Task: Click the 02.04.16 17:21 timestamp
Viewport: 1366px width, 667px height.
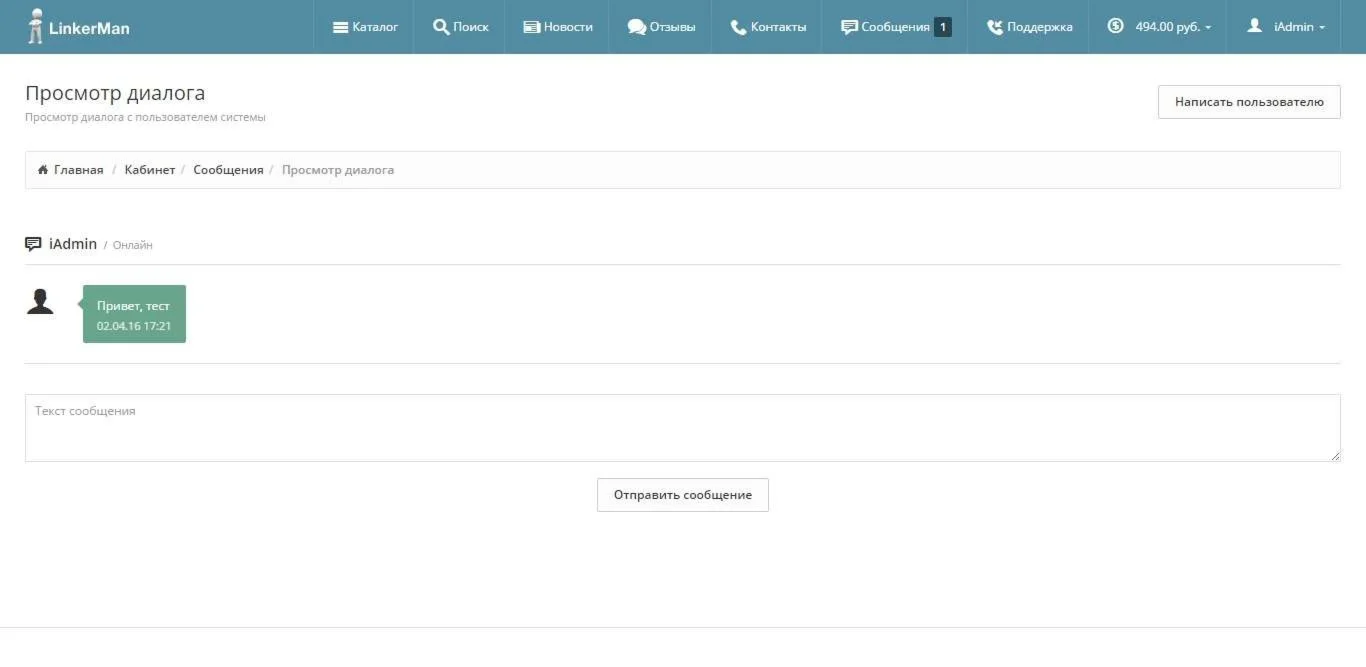Action: click(134, 326)
